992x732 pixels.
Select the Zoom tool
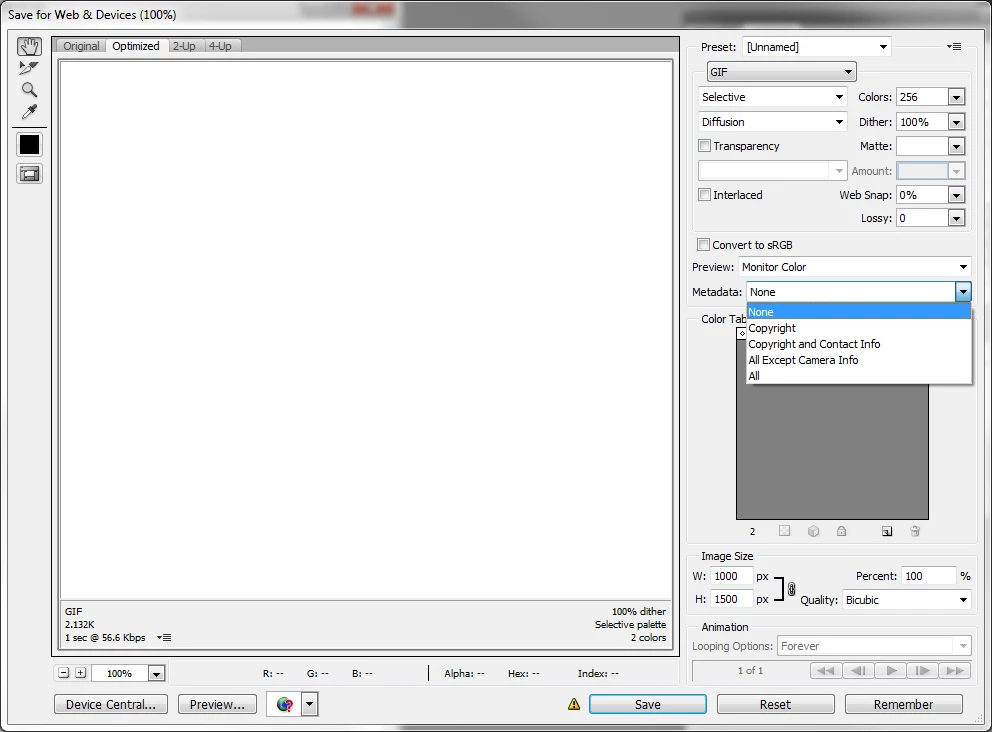pyautogui.click(x=29, y=90)
